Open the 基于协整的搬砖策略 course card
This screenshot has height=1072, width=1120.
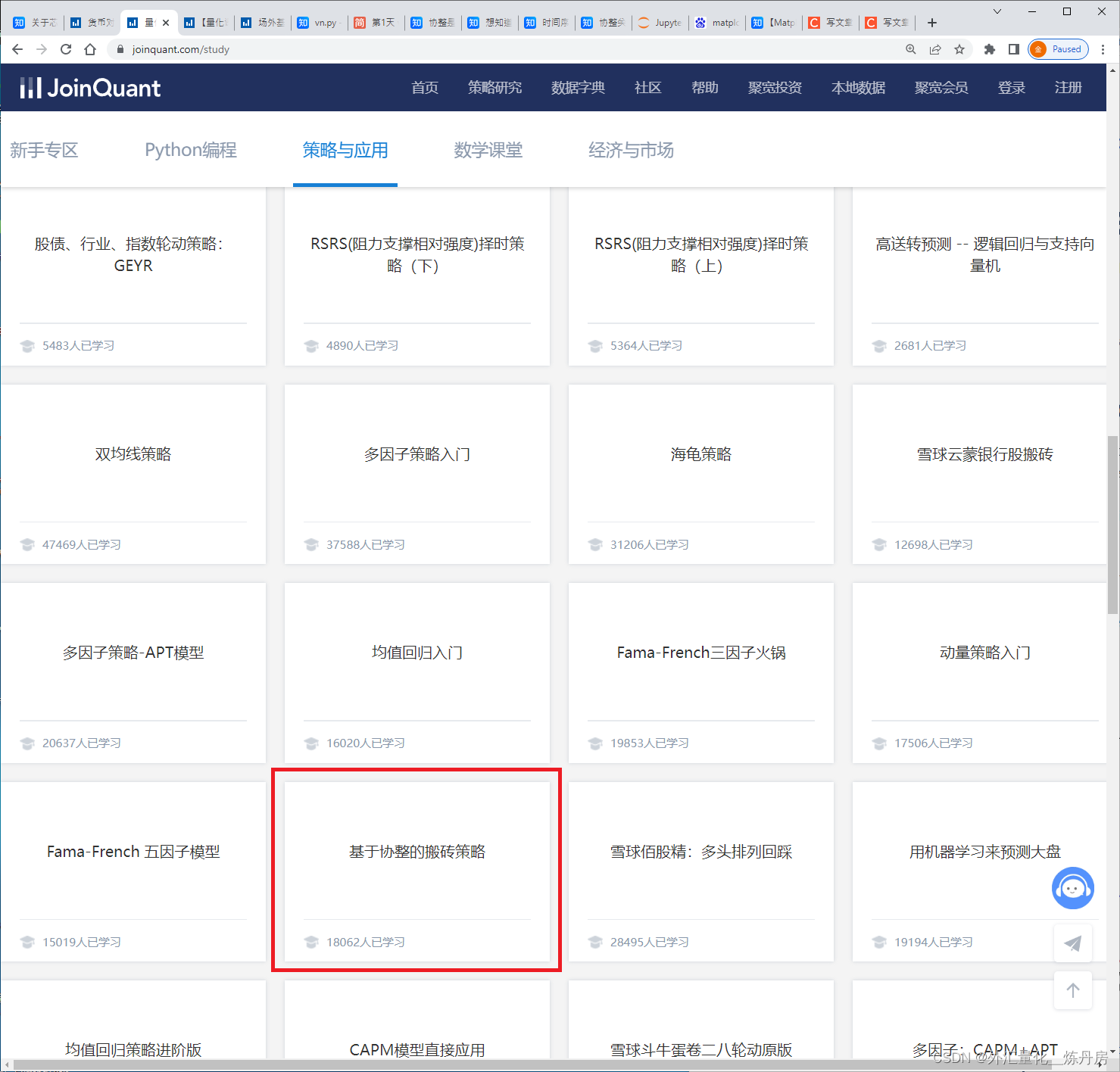417,871
